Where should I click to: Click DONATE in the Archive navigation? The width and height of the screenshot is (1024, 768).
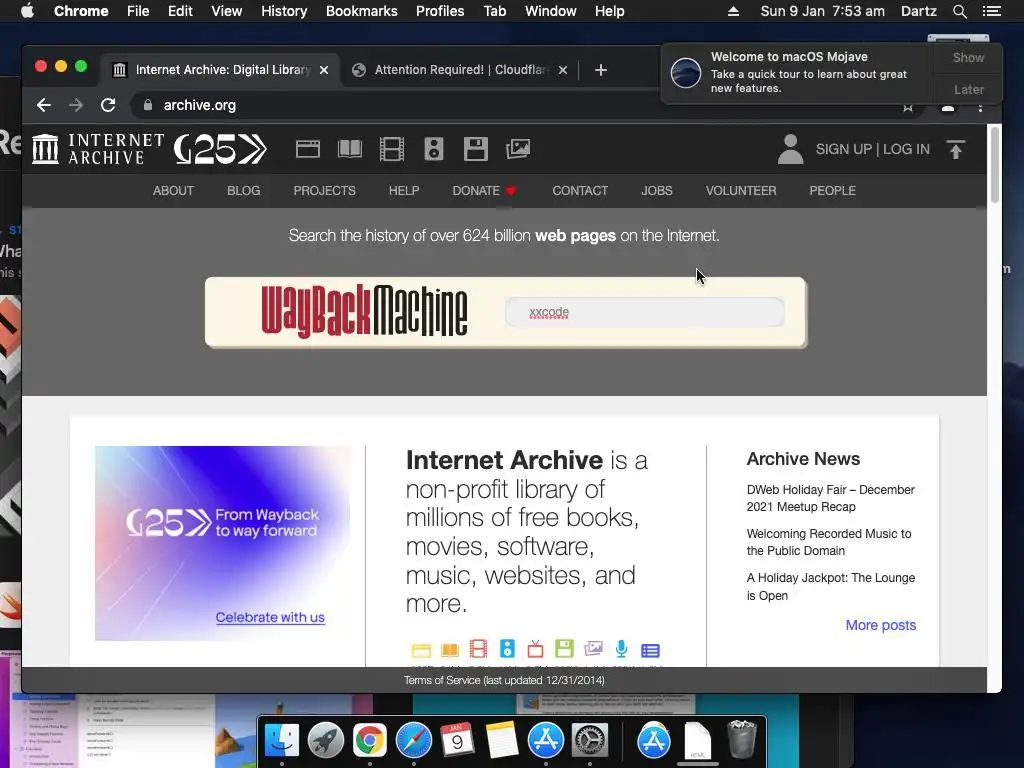coord(485,191)
